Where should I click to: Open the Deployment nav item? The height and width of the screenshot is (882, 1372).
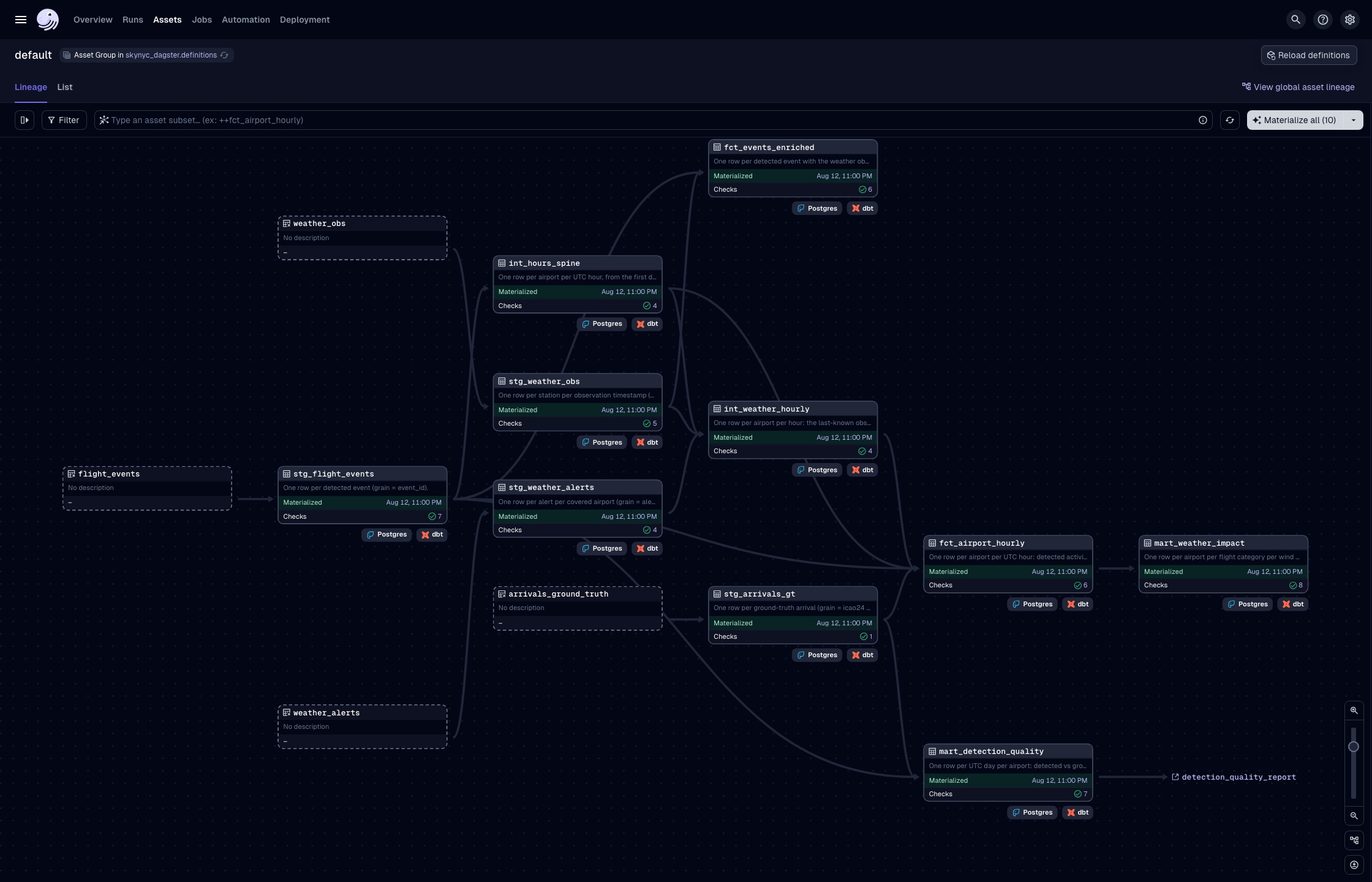(305, 20)
